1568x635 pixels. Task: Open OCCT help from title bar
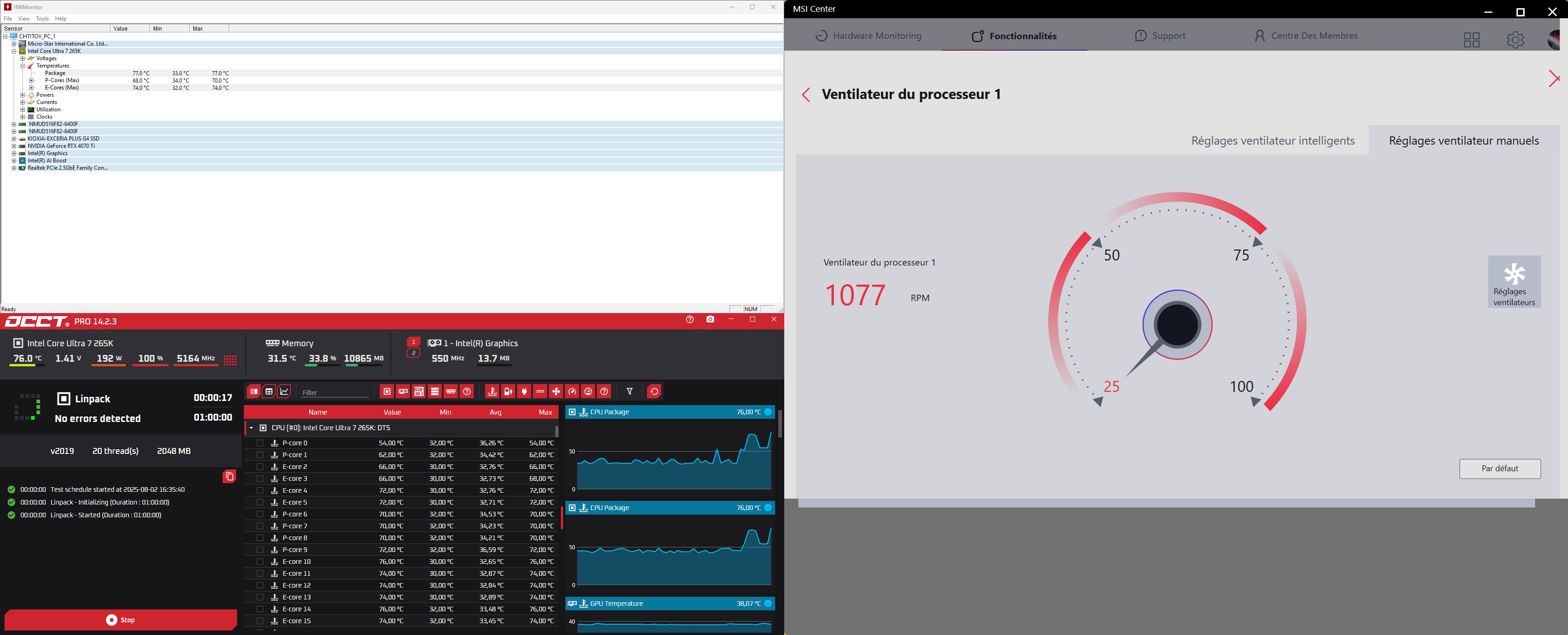click(x=690, y=320)
